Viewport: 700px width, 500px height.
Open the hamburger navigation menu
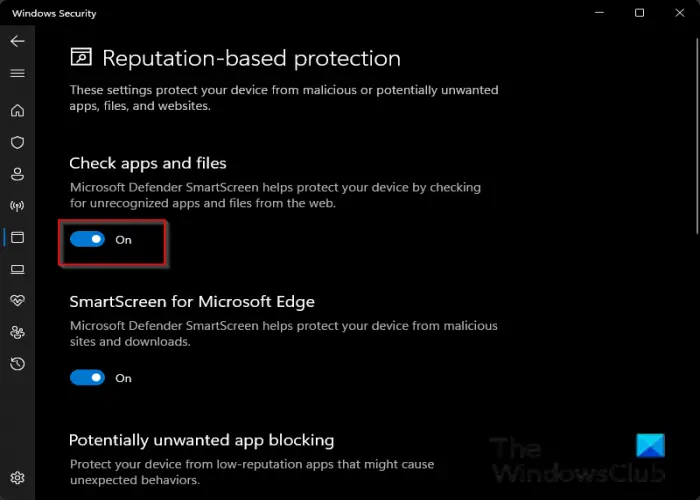pyautogui.click(x=17, y=73)
